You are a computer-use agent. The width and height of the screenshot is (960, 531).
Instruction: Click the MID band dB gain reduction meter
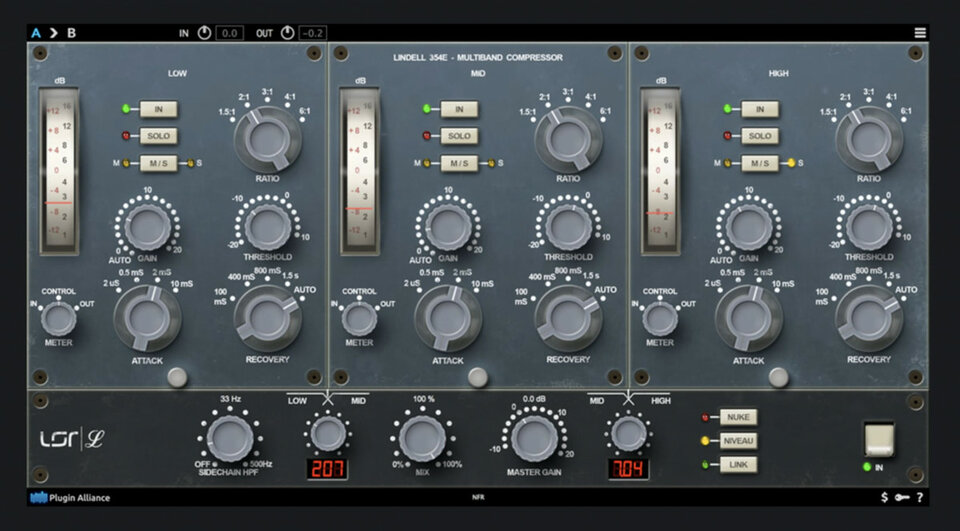[360, 171]
